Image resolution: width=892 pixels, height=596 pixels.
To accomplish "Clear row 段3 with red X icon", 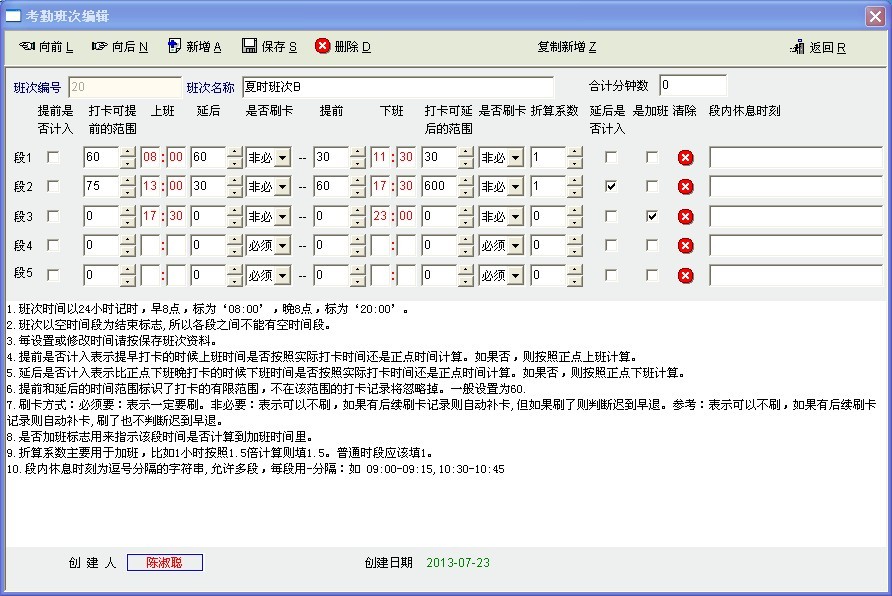I will tap(685, 216).
